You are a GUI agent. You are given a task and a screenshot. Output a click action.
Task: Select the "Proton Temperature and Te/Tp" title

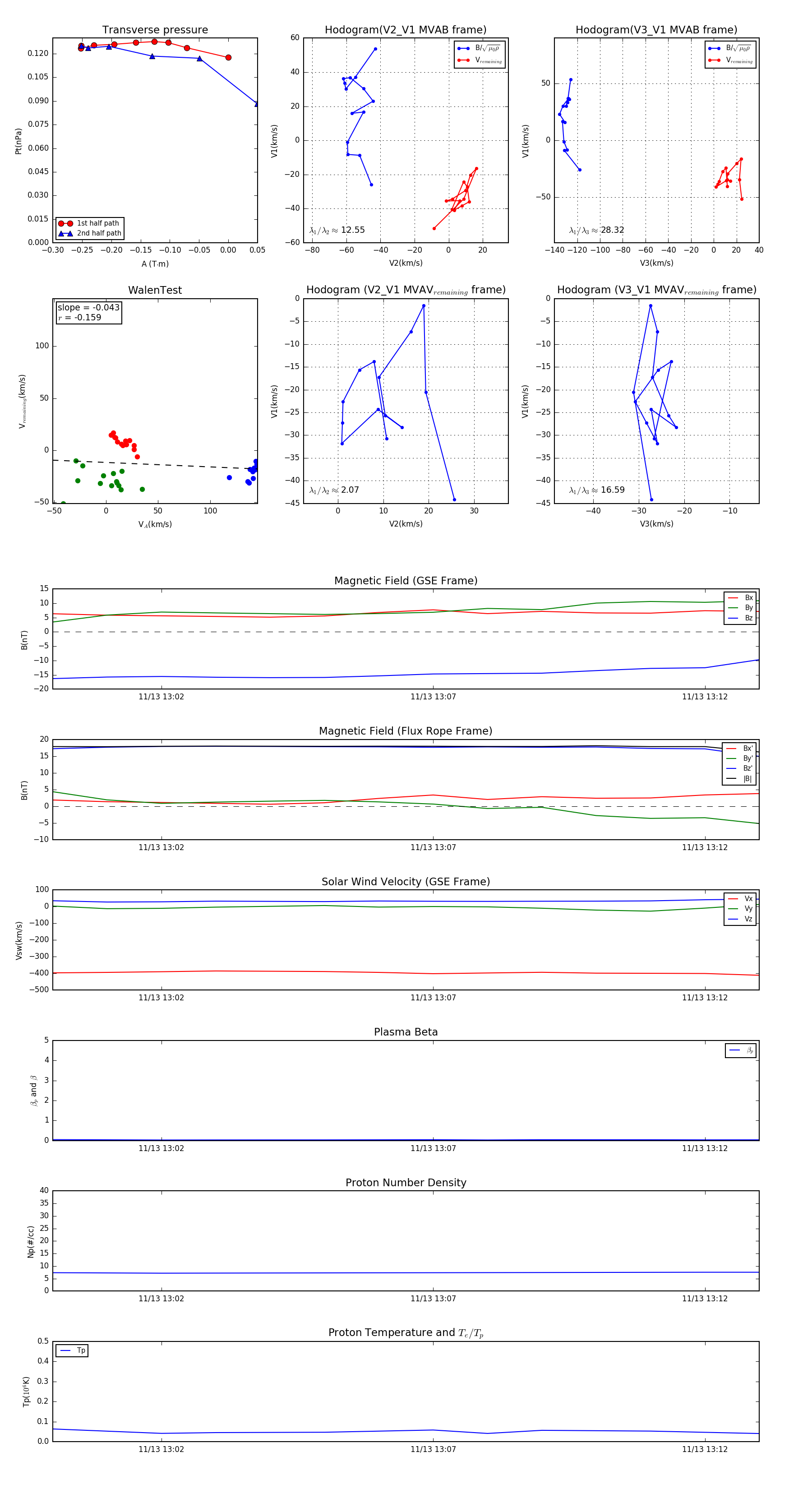tap(406, 1333)
